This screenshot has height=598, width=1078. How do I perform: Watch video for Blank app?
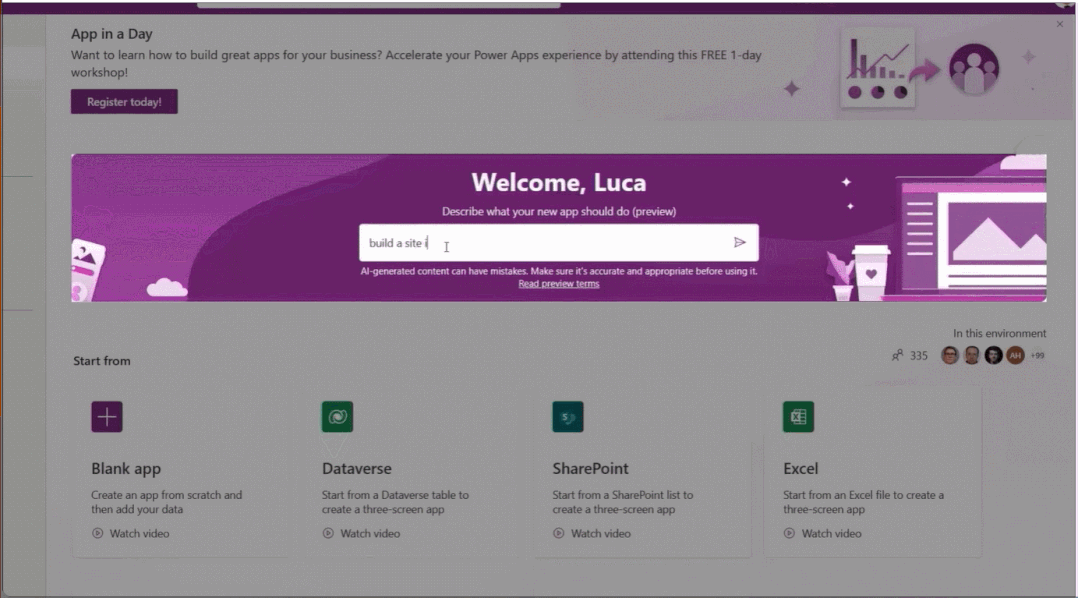coord(131,533)
